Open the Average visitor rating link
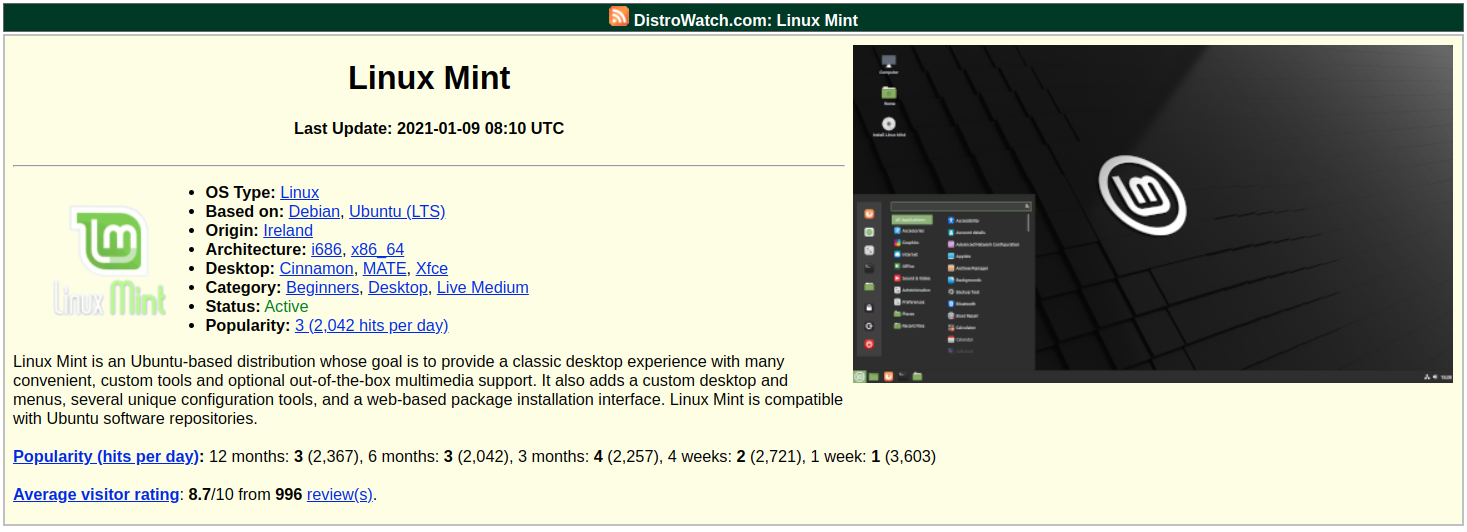Screen dimensions: 1467x532 [96, 495]
